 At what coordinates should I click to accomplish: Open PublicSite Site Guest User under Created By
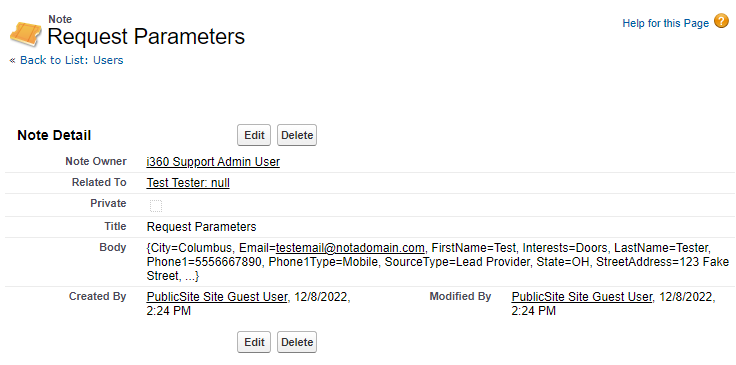[216, 297]
